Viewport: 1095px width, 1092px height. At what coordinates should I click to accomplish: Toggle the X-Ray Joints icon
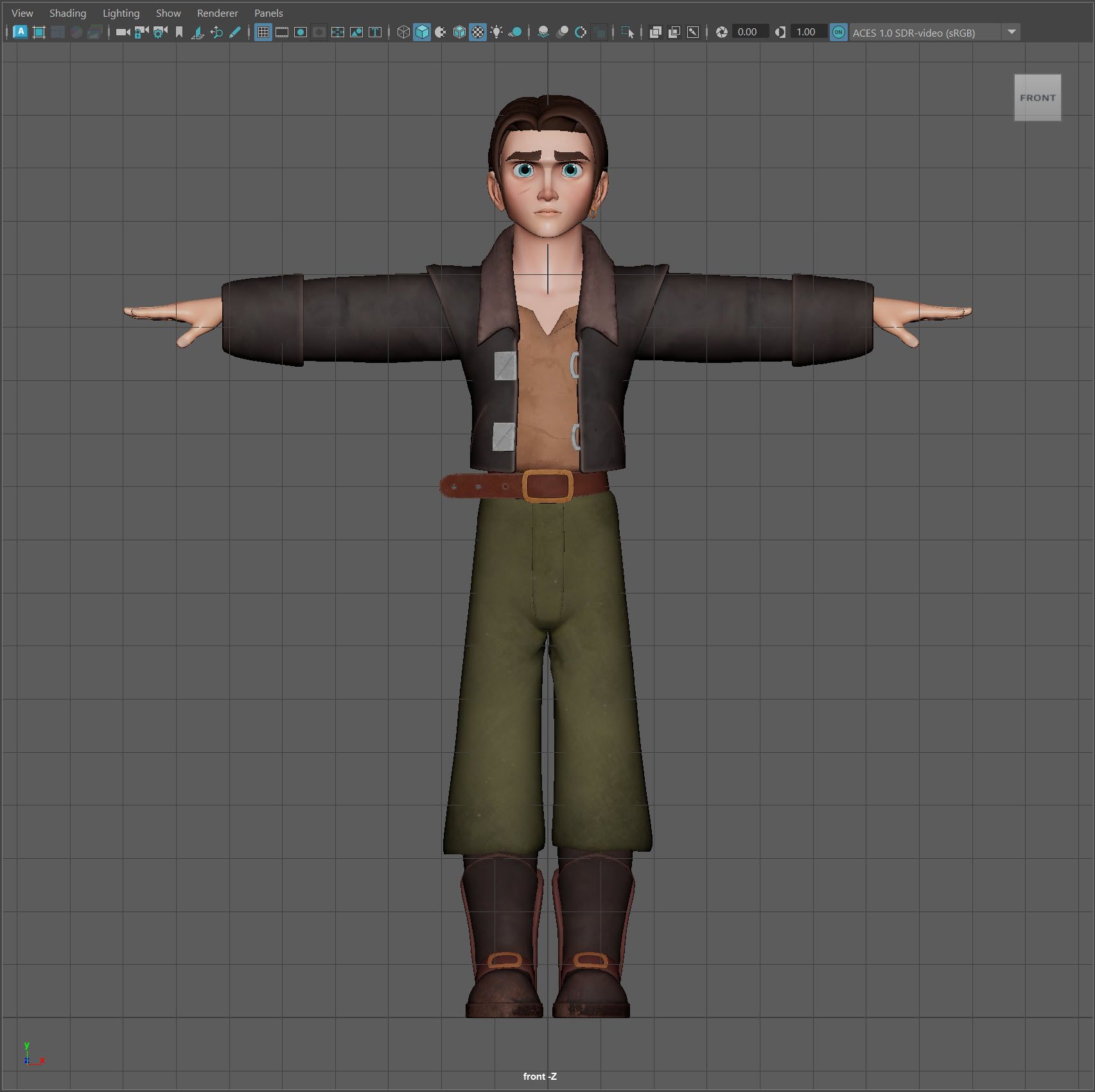pos(693,32)
